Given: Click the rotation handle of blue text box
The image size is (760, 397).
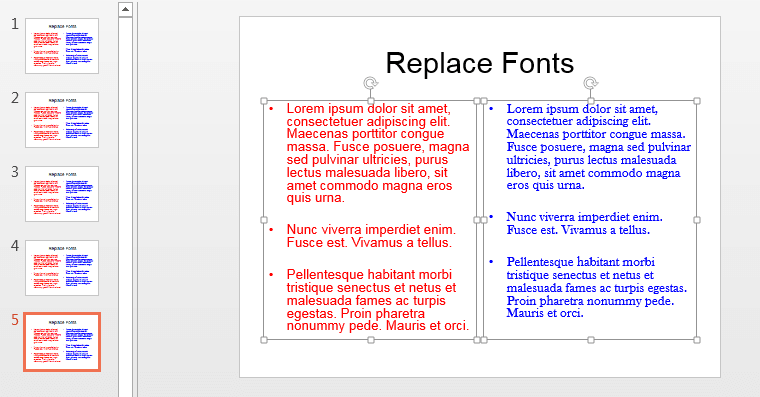Looking at the screenshot, I should 590,83.
